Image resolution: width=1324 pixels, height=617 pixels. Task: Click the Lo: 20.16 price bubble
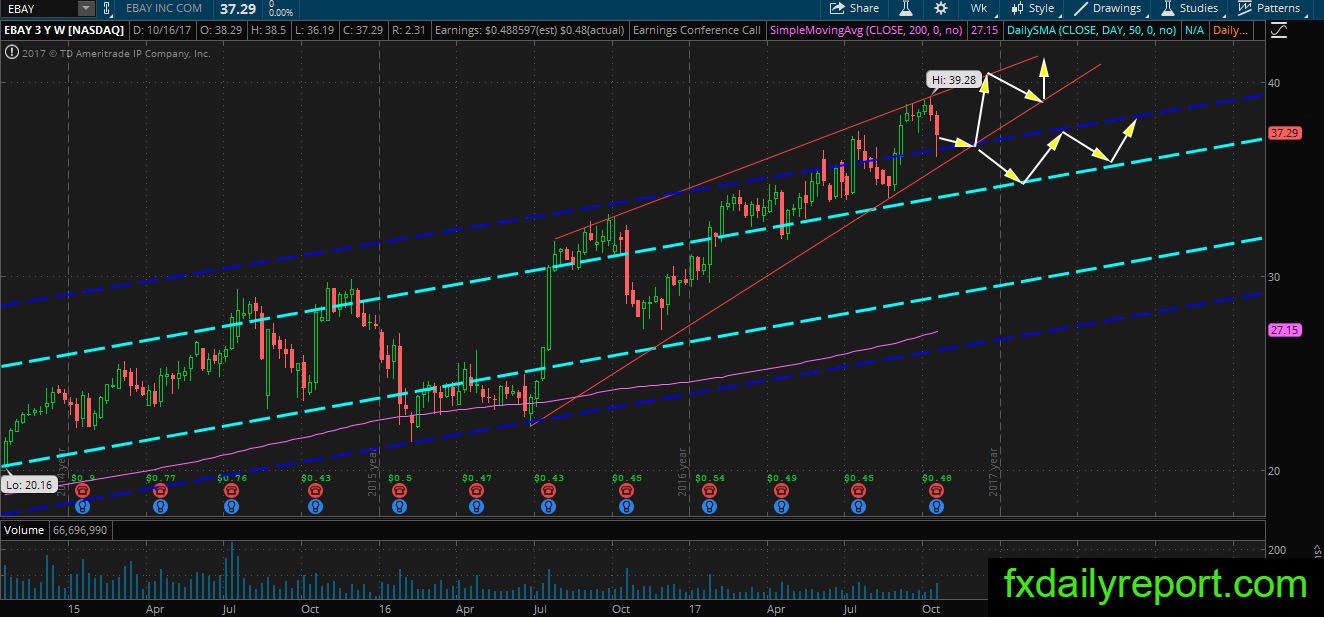tap(27, 484)
